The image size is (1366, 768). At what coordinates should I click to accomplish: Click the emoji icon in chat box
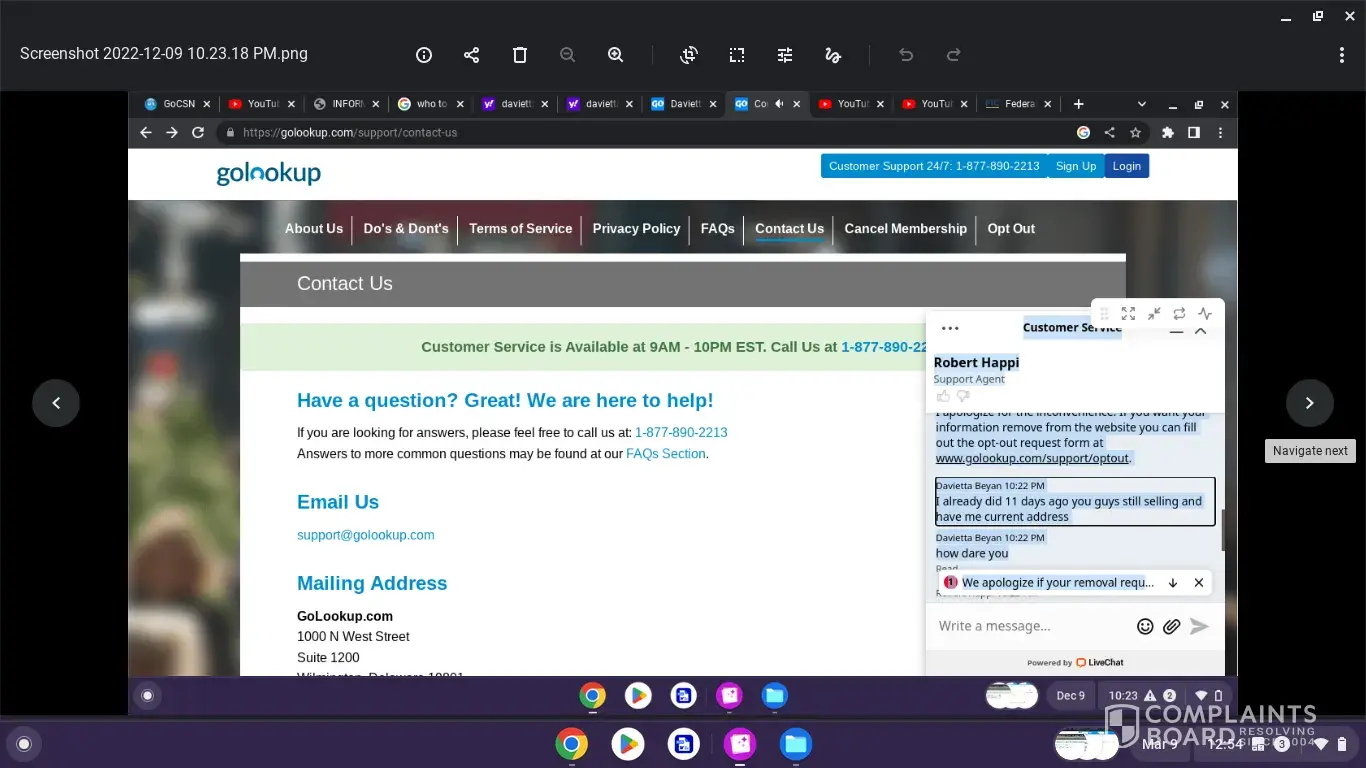(1145, 626)
